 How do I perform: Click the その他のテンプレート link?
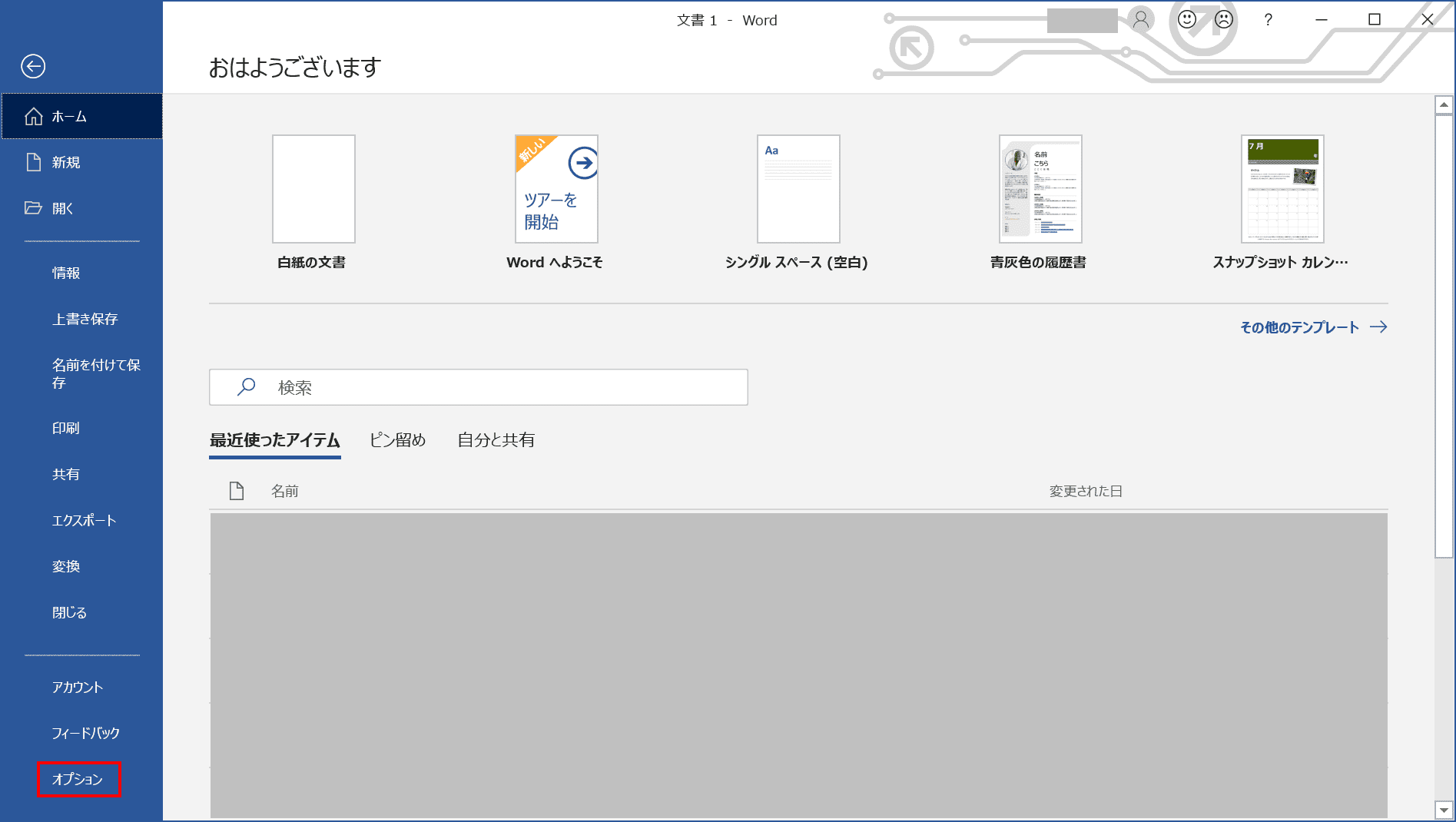tap(1299, 327)
